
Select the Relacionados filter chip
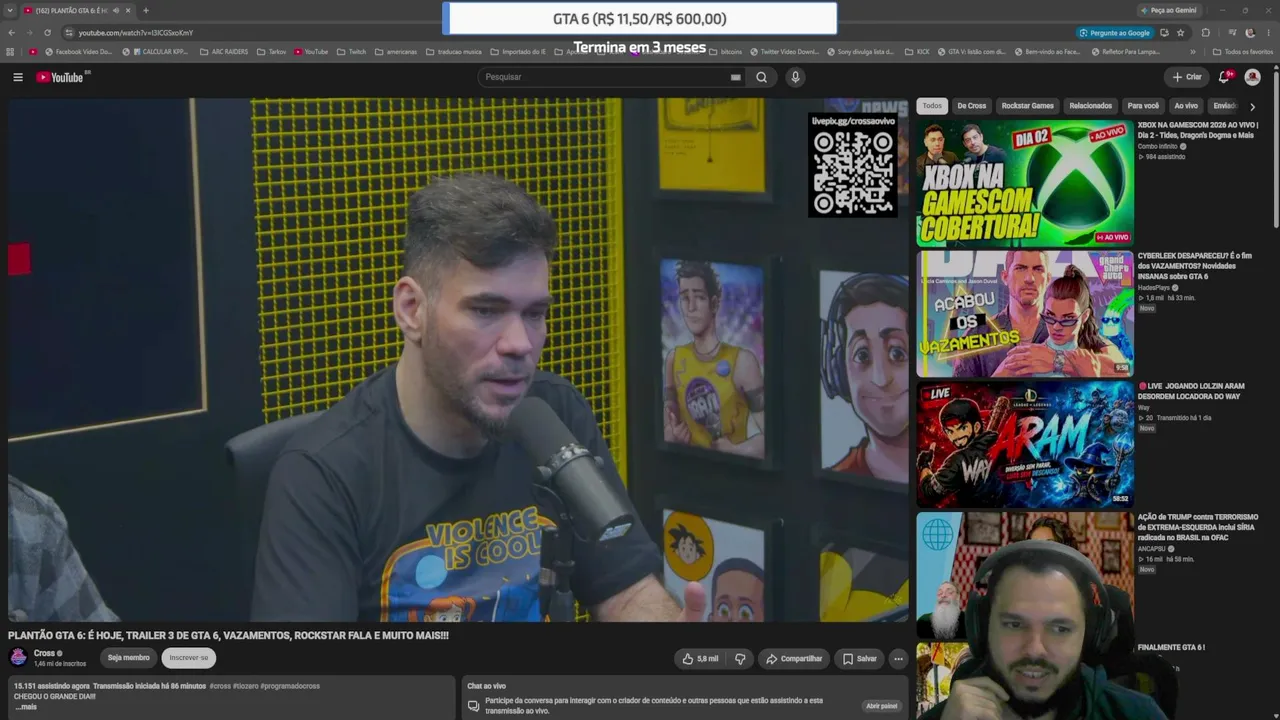click(1090, 106)
